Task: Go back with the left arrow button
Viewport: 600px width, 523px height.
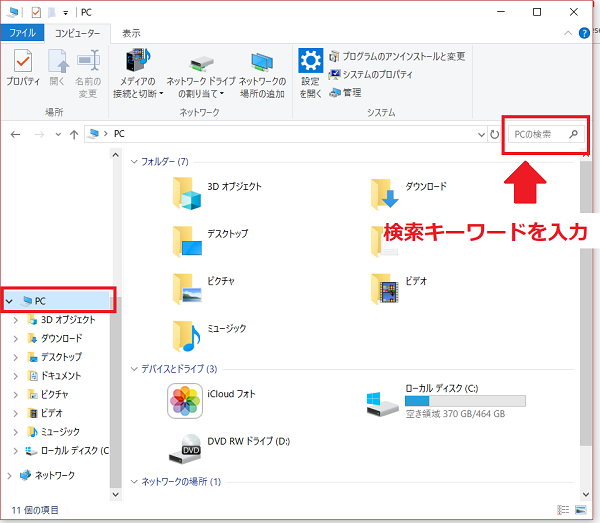Action: point(15,134)
